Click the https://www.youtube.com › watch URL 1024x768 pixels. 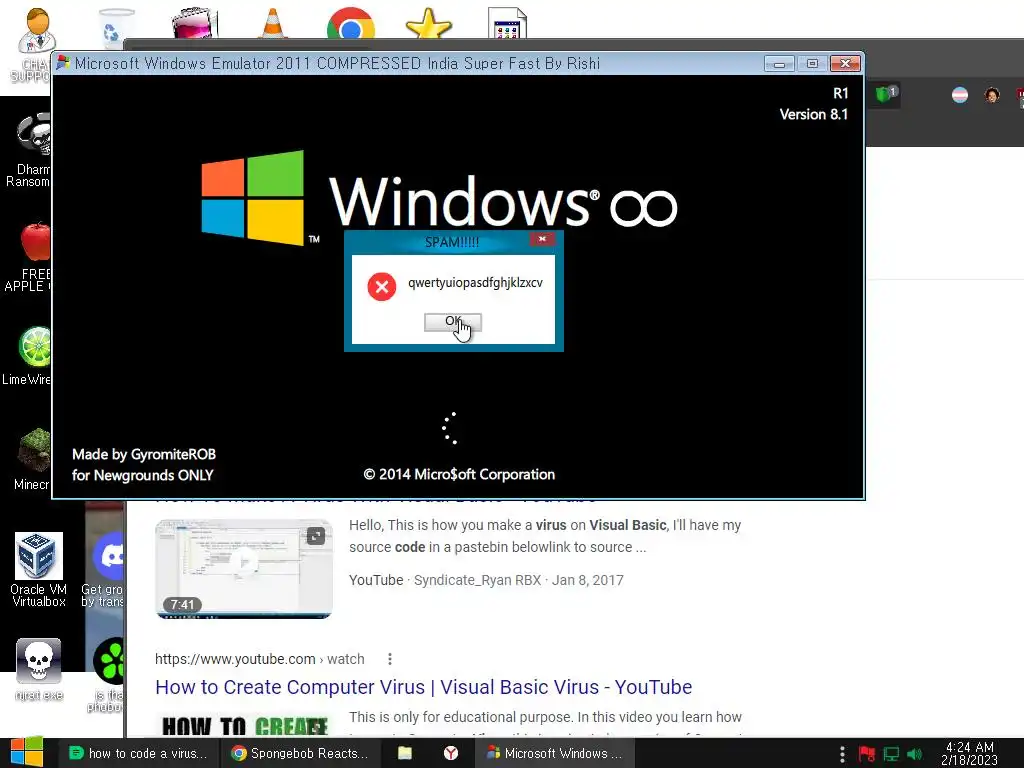pos(259,659)
